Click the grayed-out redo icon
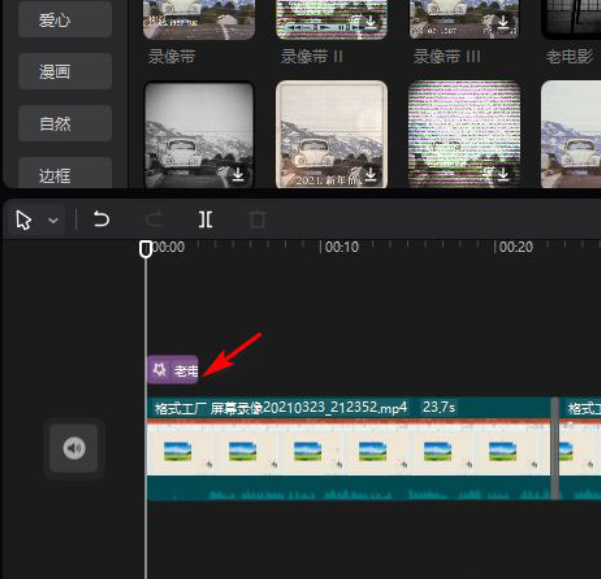This screenshot has height=579, width=601. pyautogui.click(x=153, y=220)
